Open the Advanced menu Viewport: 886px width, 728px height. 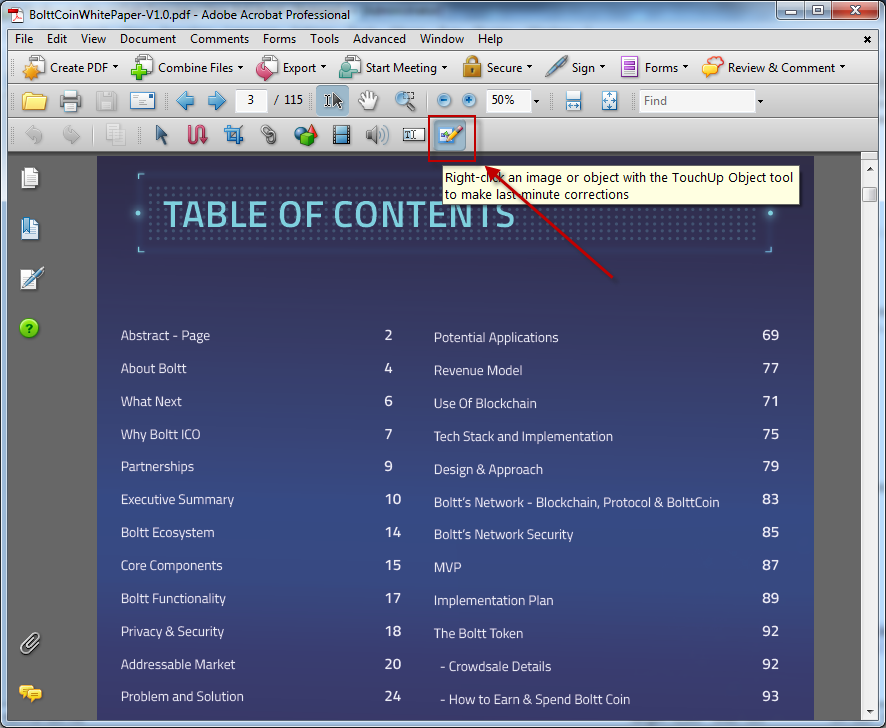[379, 39]
